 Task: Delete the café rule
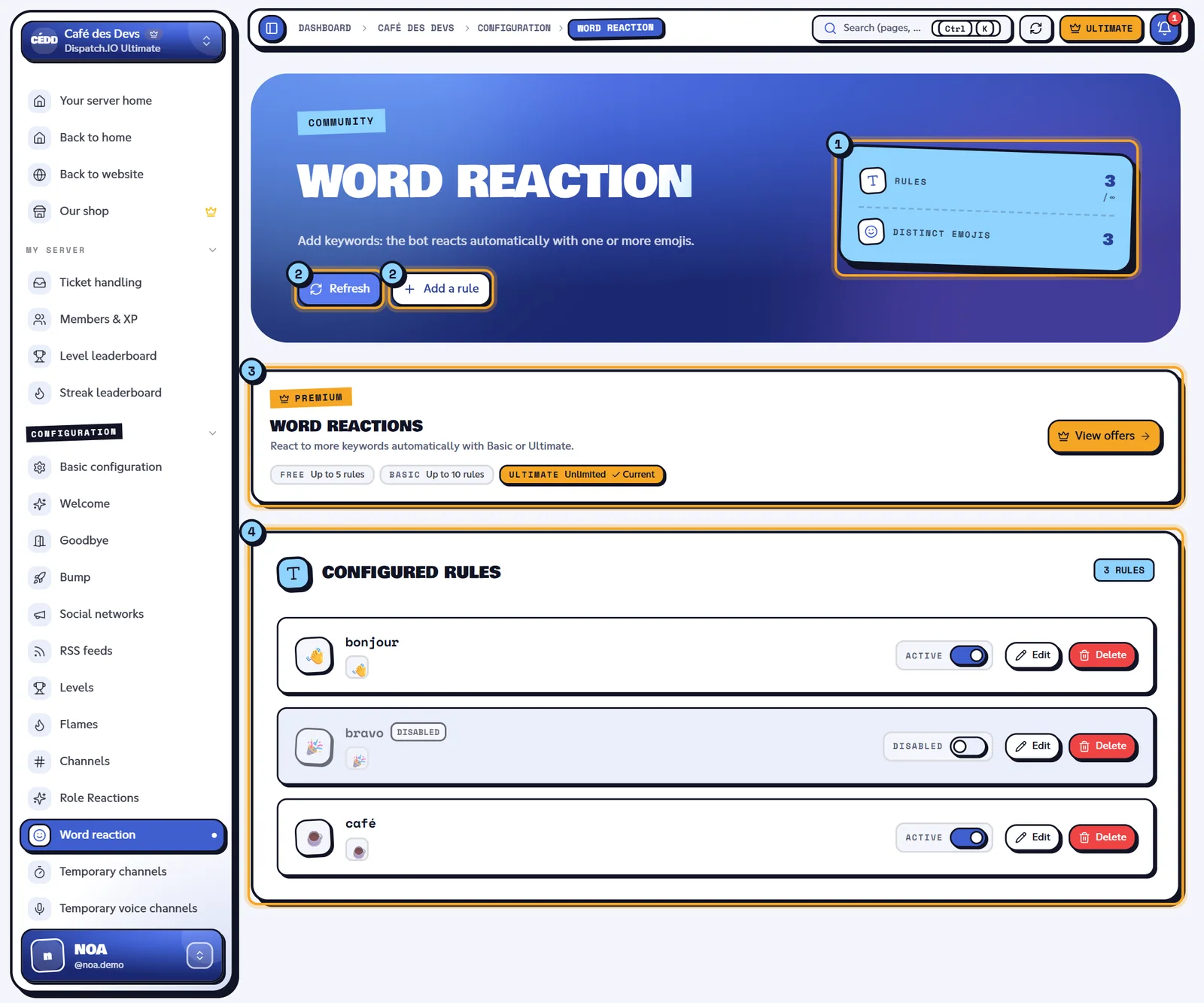pos(1102,837)
